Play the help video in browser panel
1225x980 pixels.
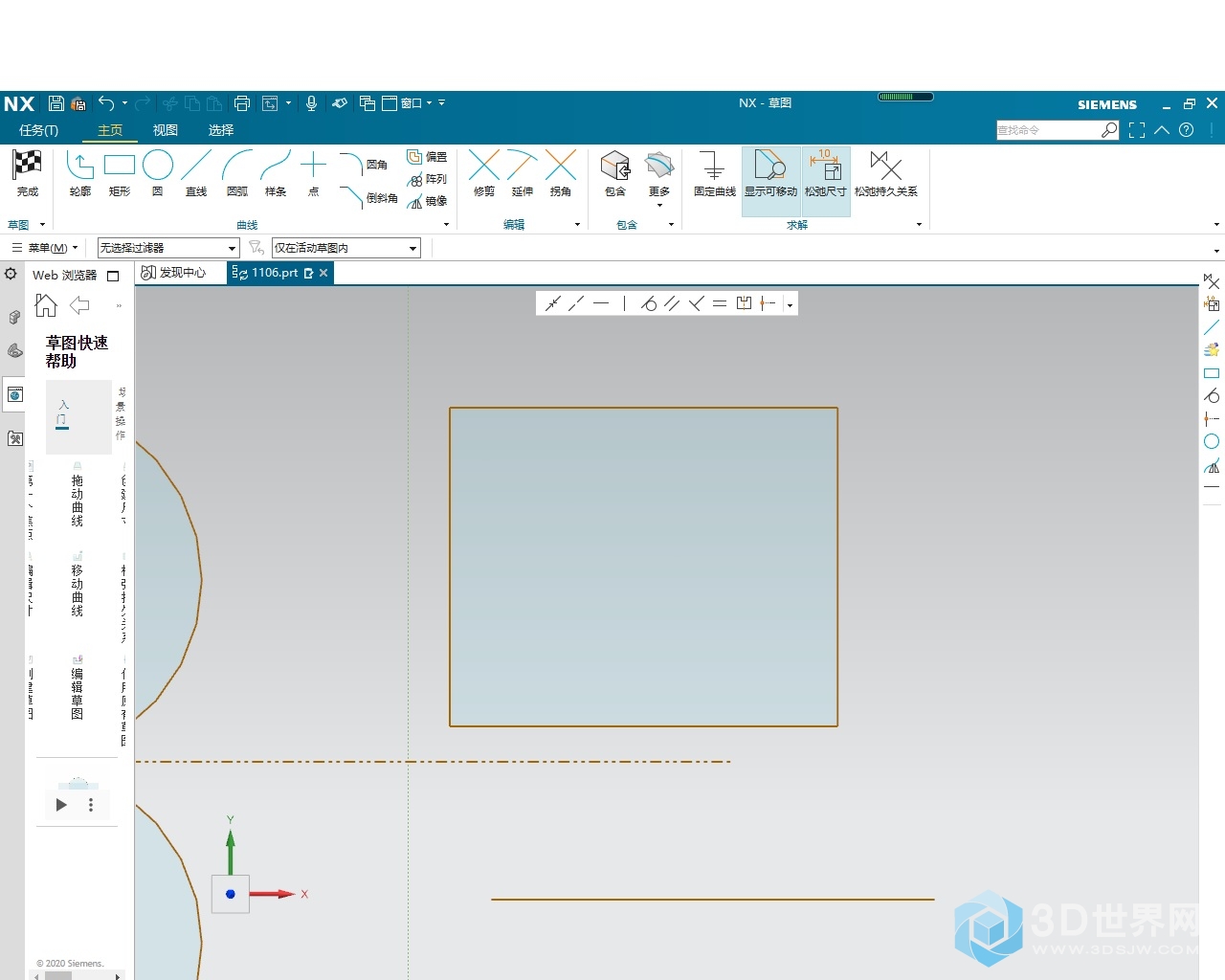pos(61,805)
